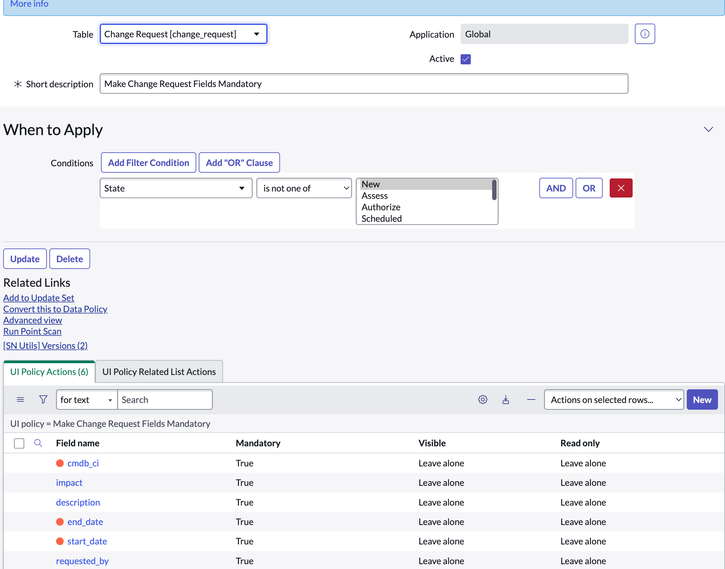Click the application info icon next to Global
This screenshot has height=569, width=725.
(x=645, y=34)
